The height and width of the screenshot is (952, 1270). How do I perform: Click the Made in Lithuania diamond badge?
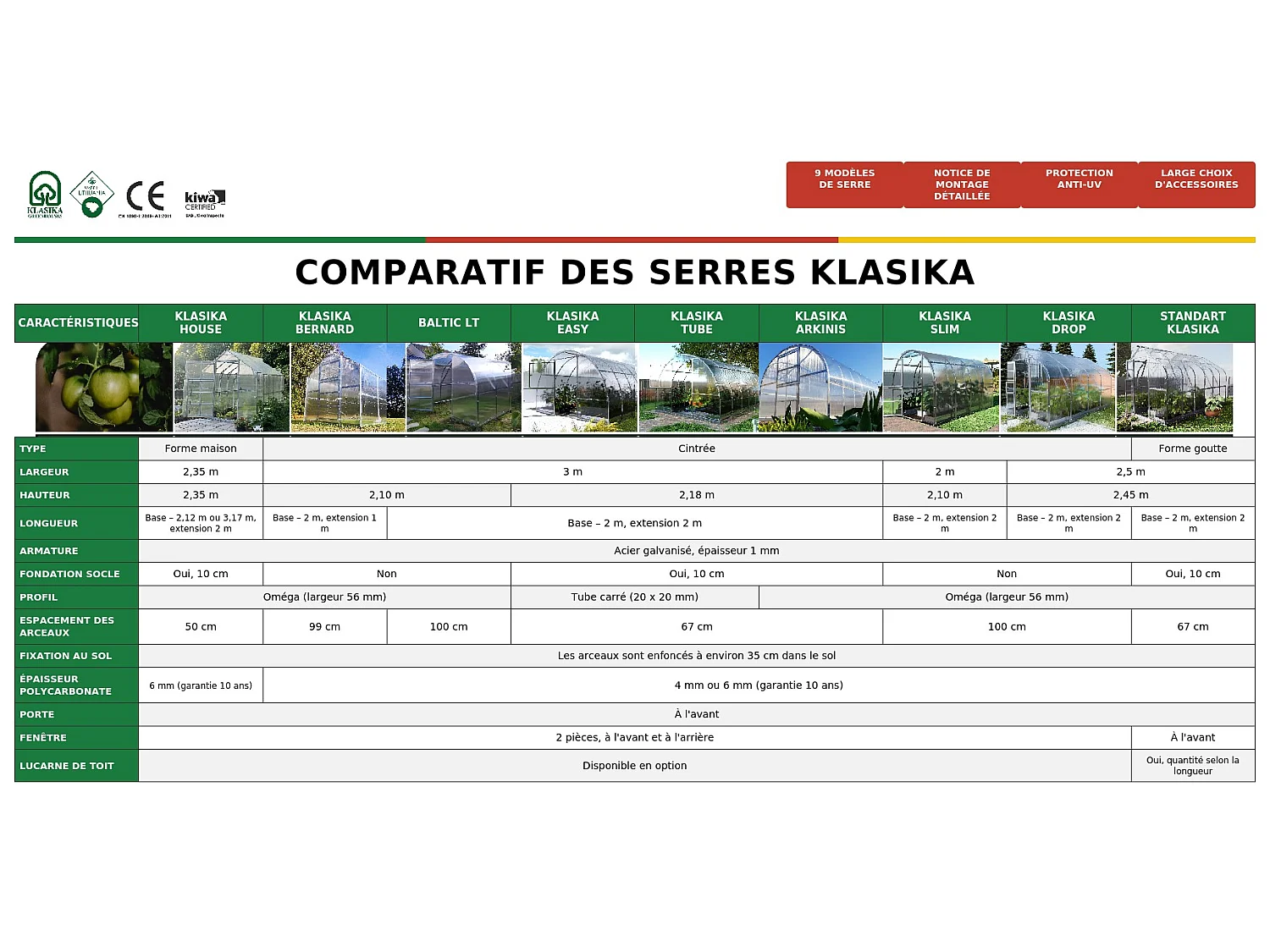click(x=91, y=194)
